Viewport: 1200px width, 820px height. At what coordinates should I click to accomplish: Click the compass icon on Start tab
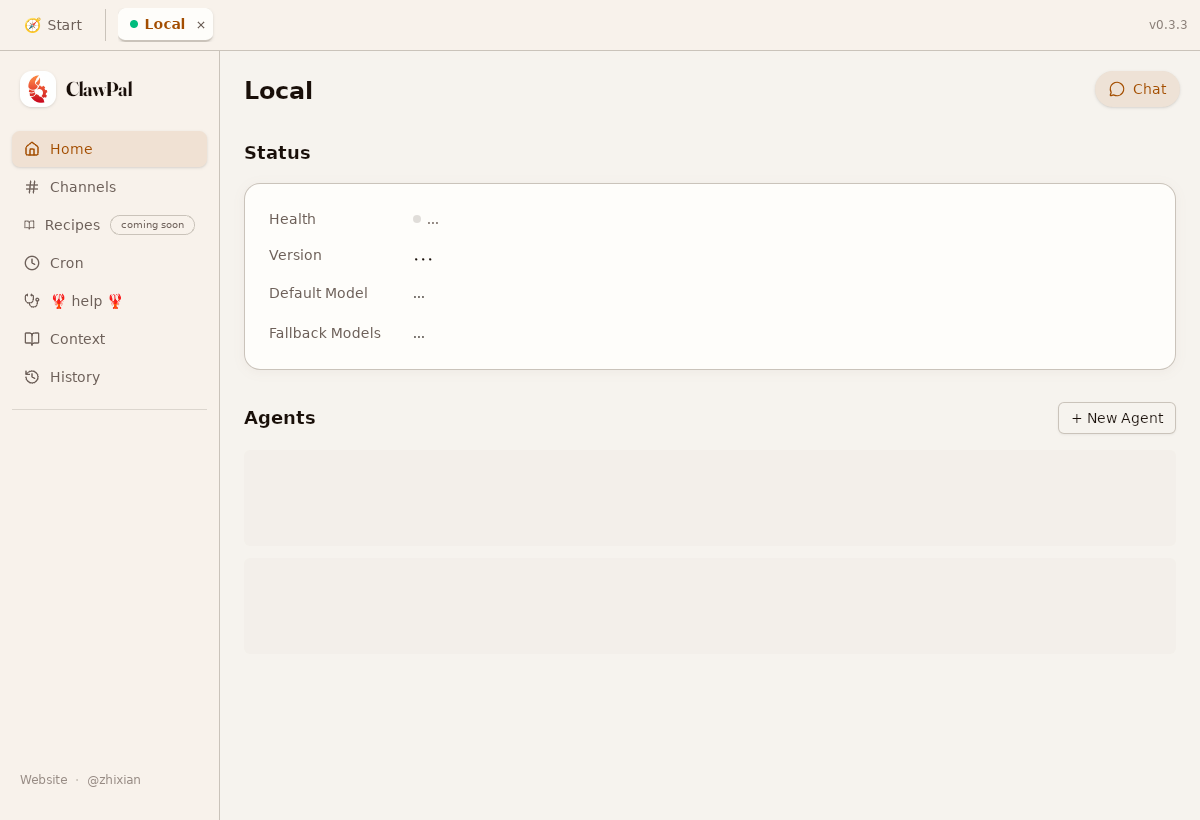[32, 25]
